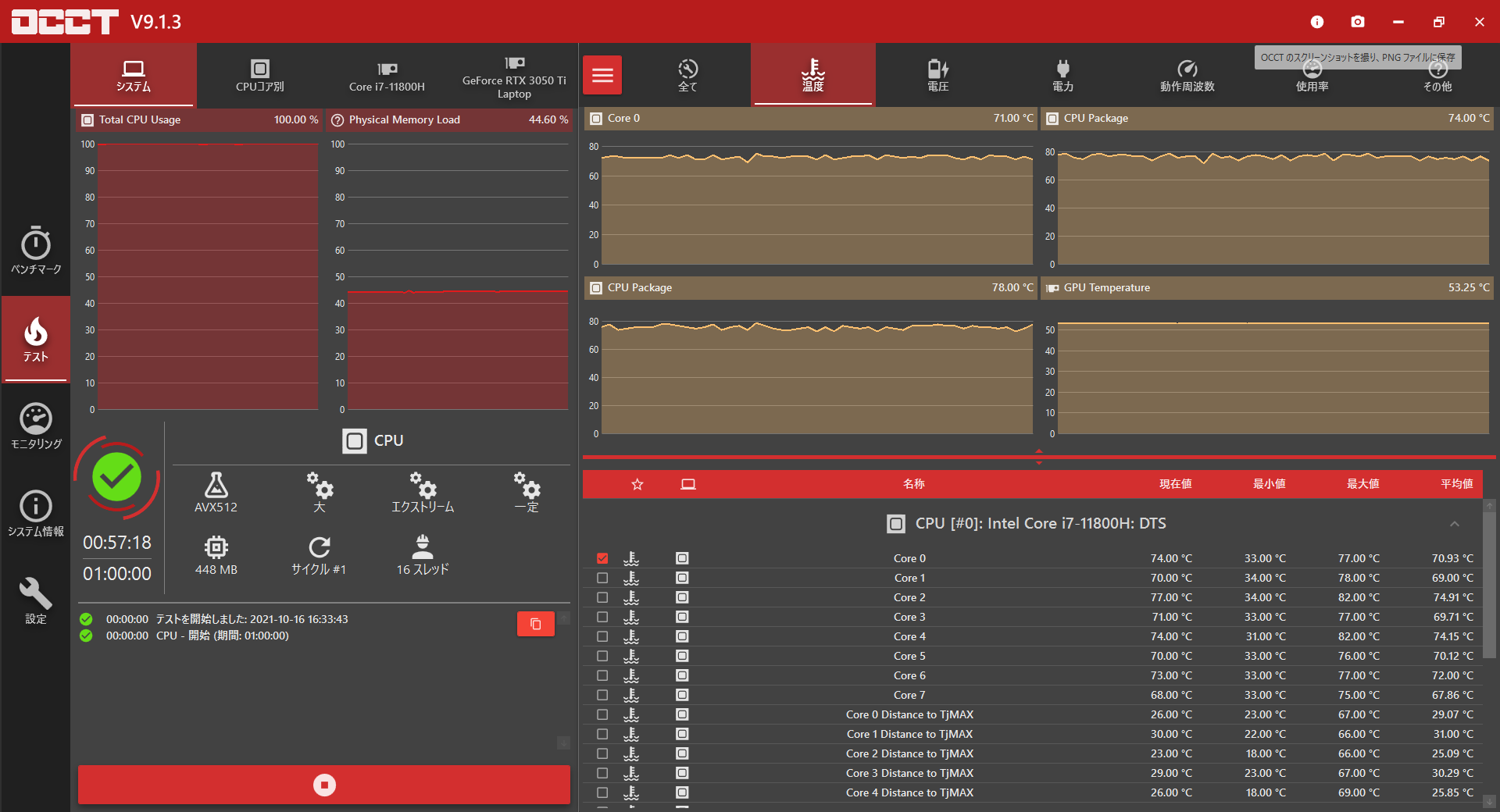Show the 全て sensors tab
Screen dimensions: 1500x812
coord(687,75)
